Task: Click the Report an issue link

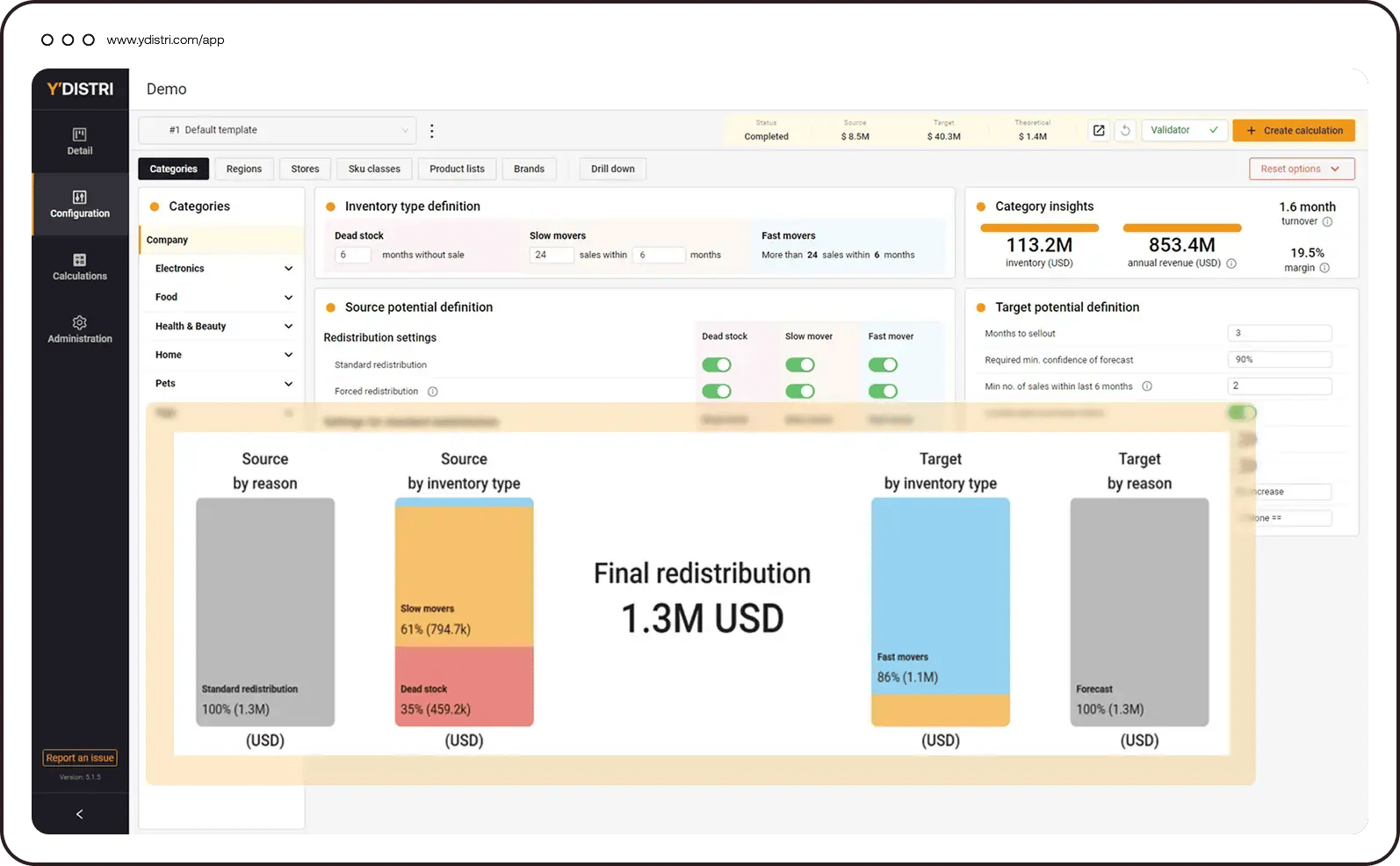Action: click(80, 758)
